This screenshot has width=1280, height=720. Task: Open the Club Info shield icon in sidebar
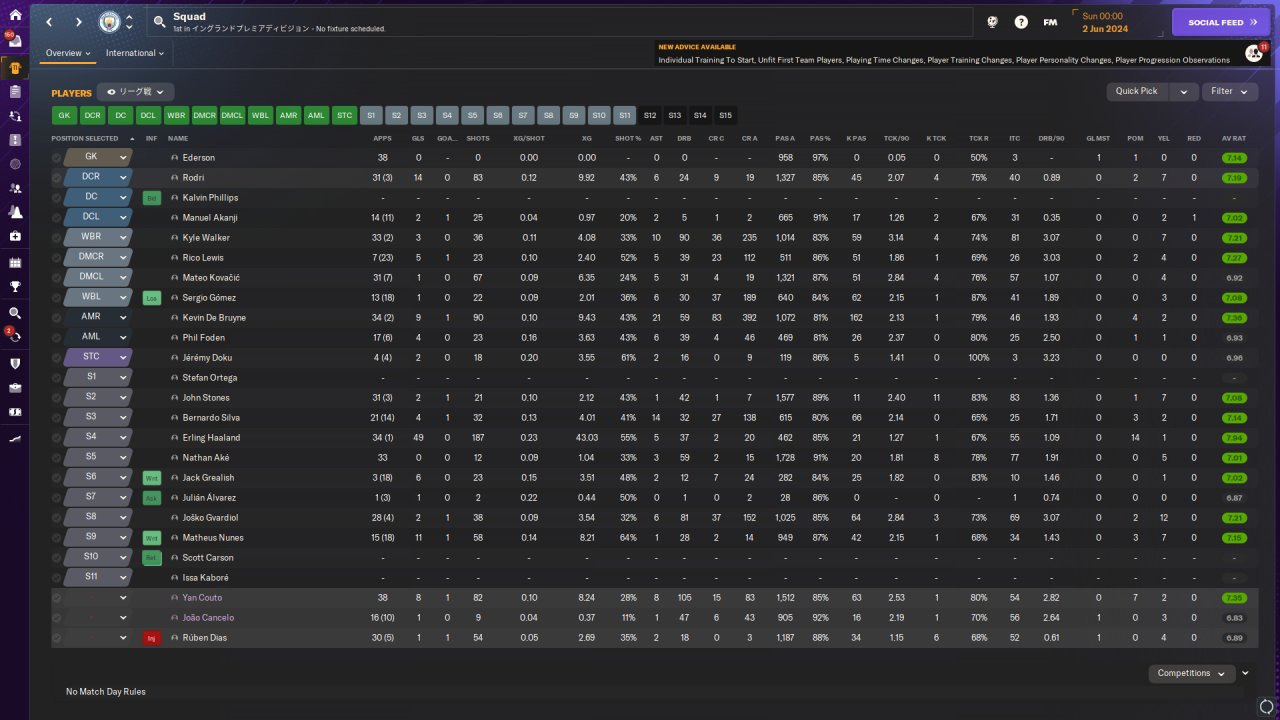(x=15, y=363)
